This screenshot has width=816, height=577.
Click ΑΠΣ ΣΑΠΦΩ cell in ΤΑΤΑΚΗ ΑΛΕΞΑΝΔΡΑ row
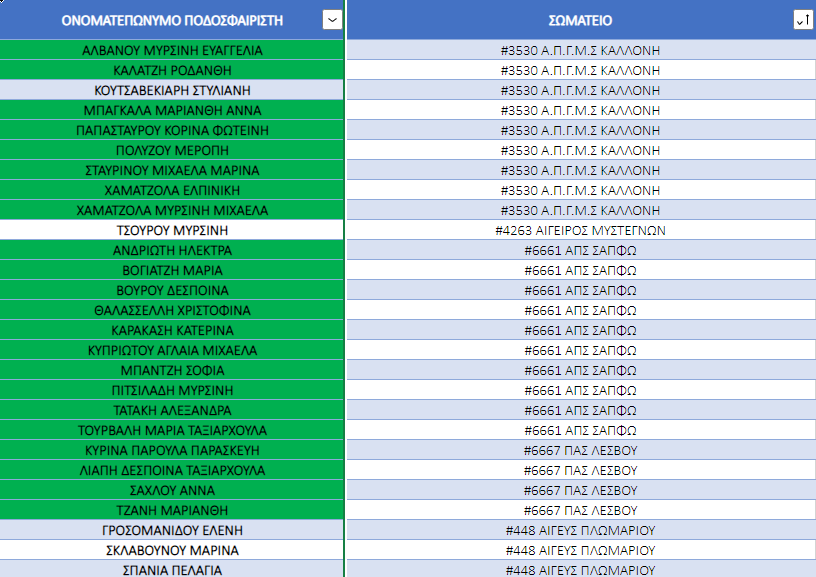click(581, 411)
